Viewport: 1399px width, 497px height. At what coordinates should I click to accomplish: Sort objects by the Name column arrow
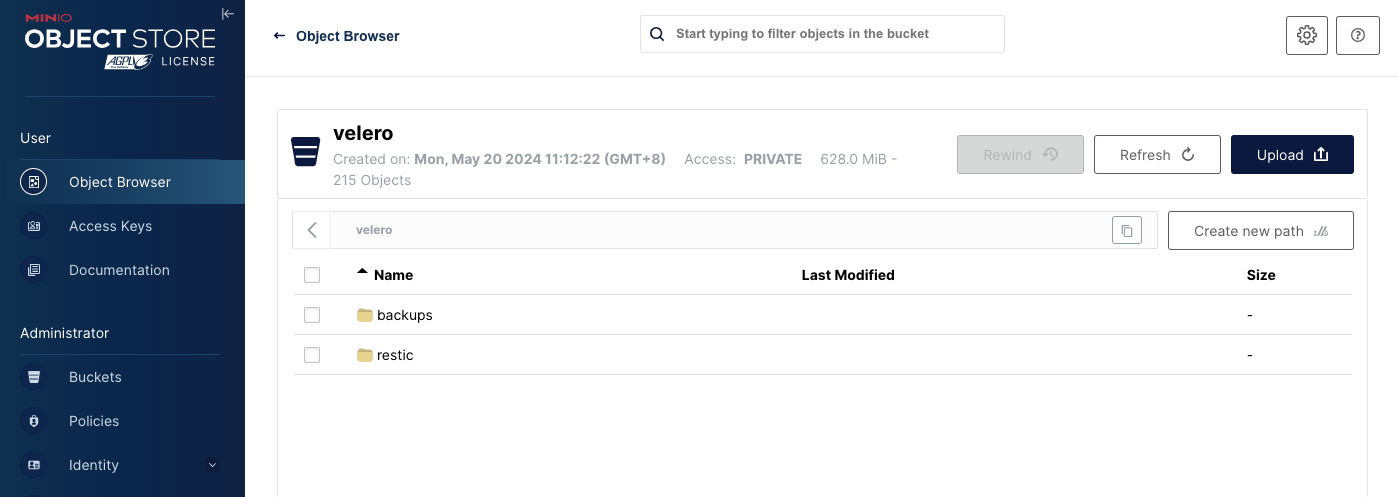(x=362, y=272)
